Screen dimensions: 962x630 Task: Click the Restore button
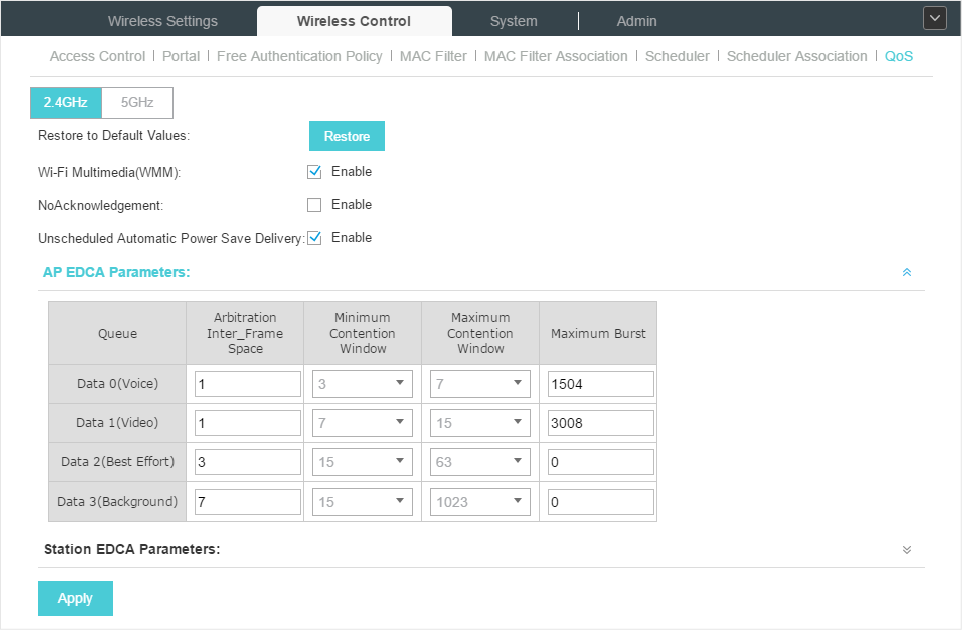tap(347, 136)
